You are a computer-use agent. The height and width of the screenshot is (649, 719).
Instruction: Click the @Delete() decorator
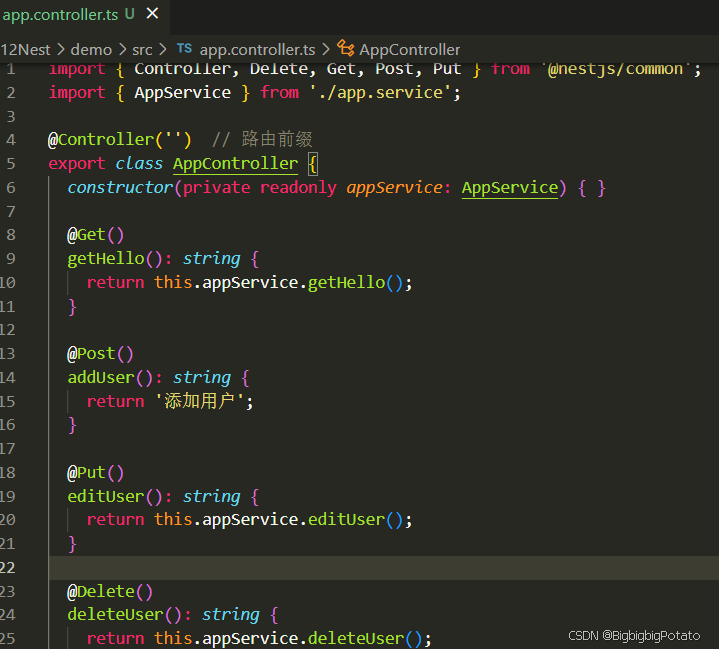(x=110, y=592)
